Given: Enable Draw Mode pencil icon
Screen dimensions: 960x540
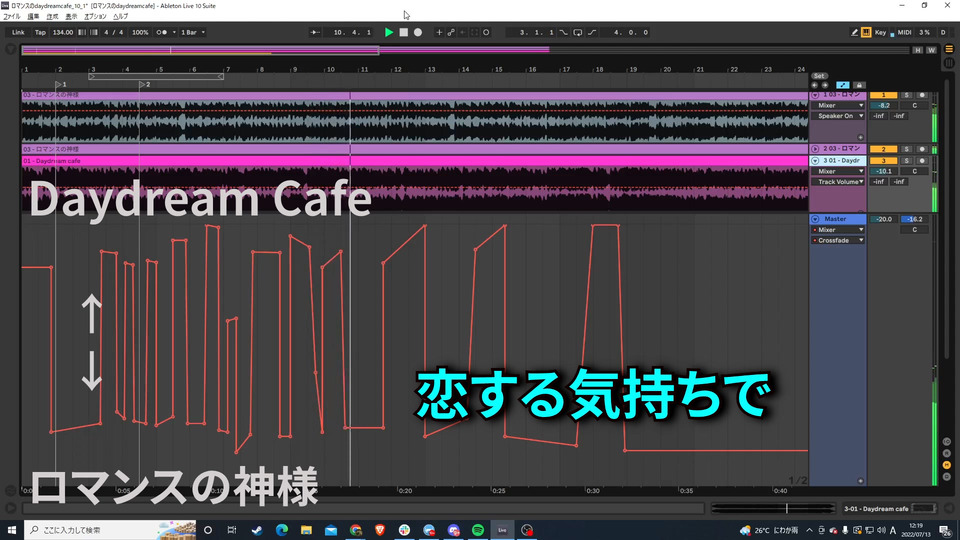Looking at the screenshot, I should point(854,32).
